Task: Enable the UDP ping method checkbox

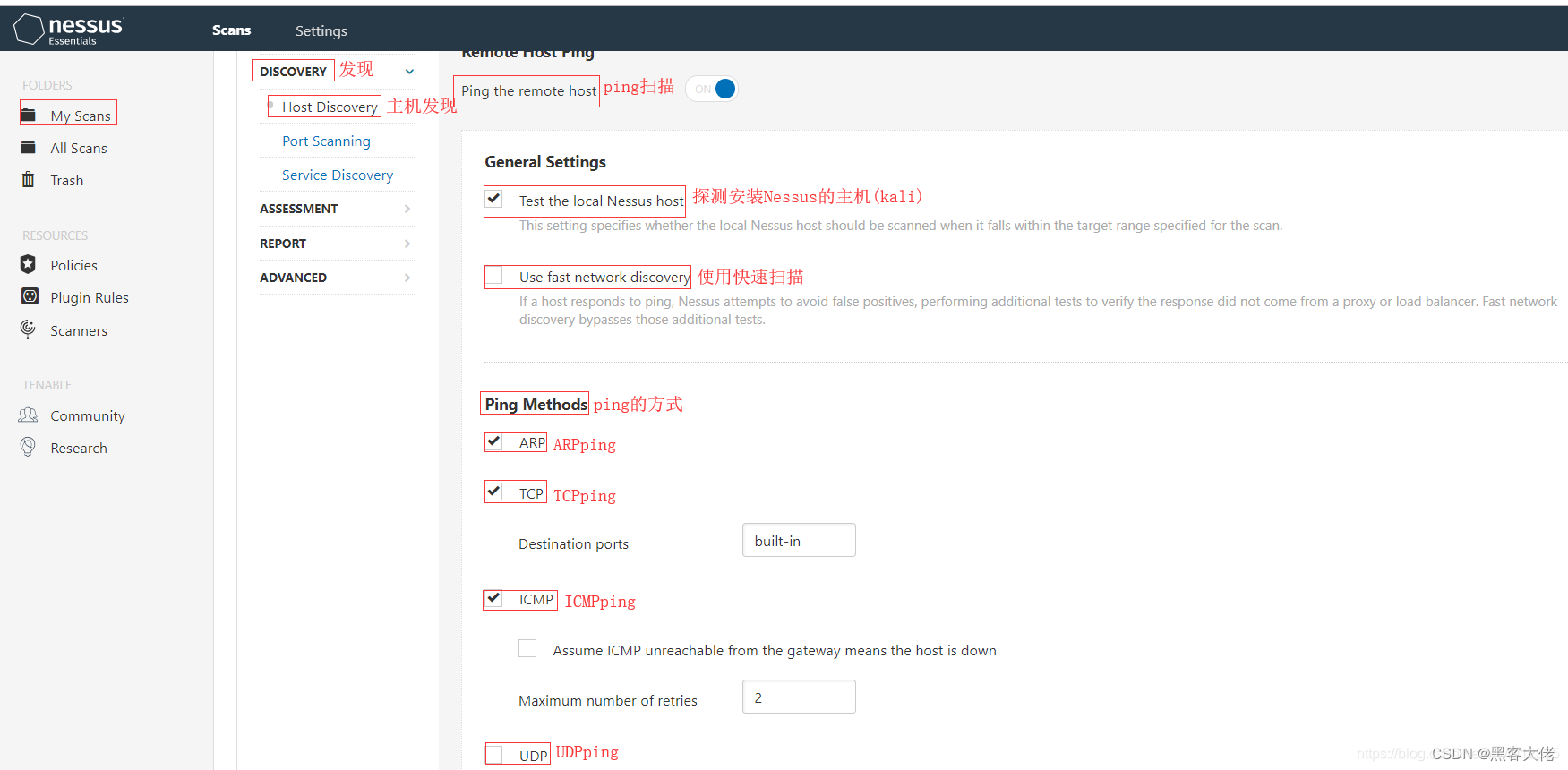Action: [x=494, y=755]
